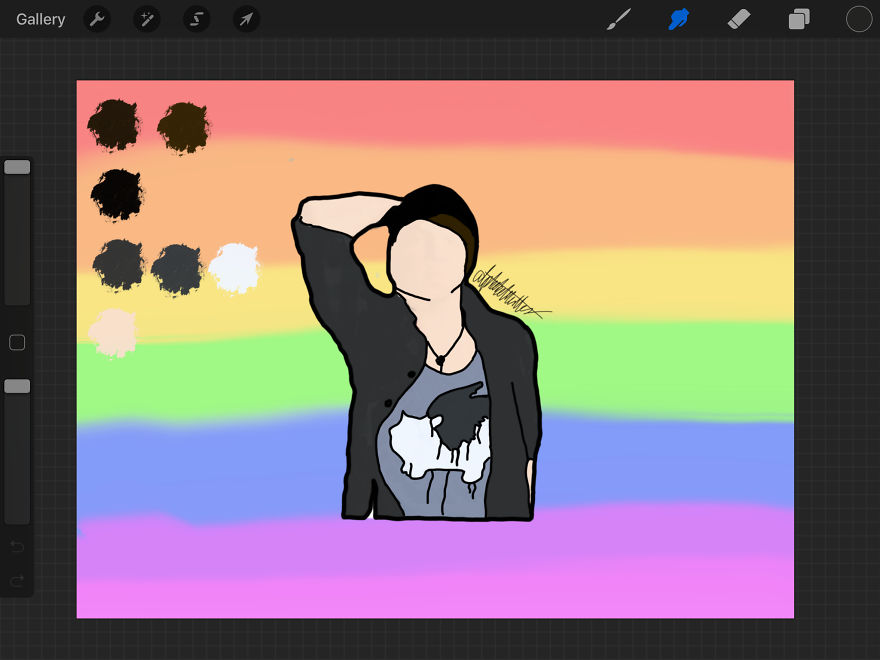
Task: Open the brush library via the paint icon
Action: 618,18
